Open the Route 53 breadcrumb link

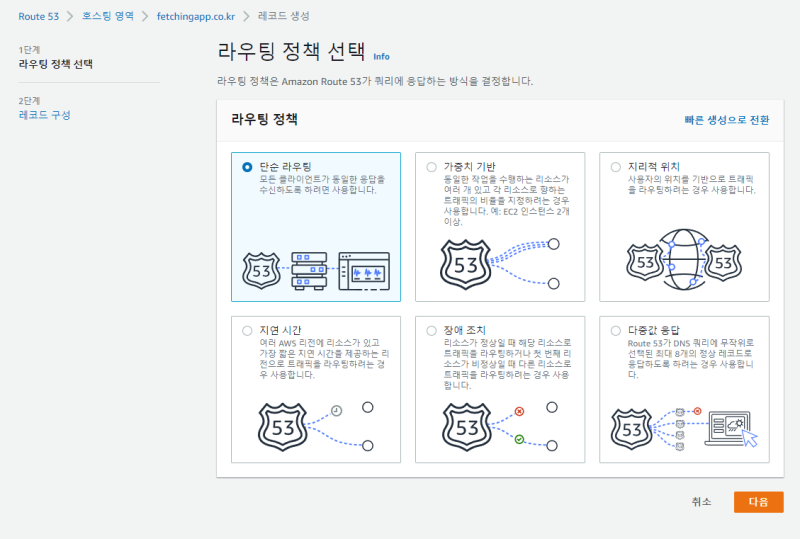39,16
